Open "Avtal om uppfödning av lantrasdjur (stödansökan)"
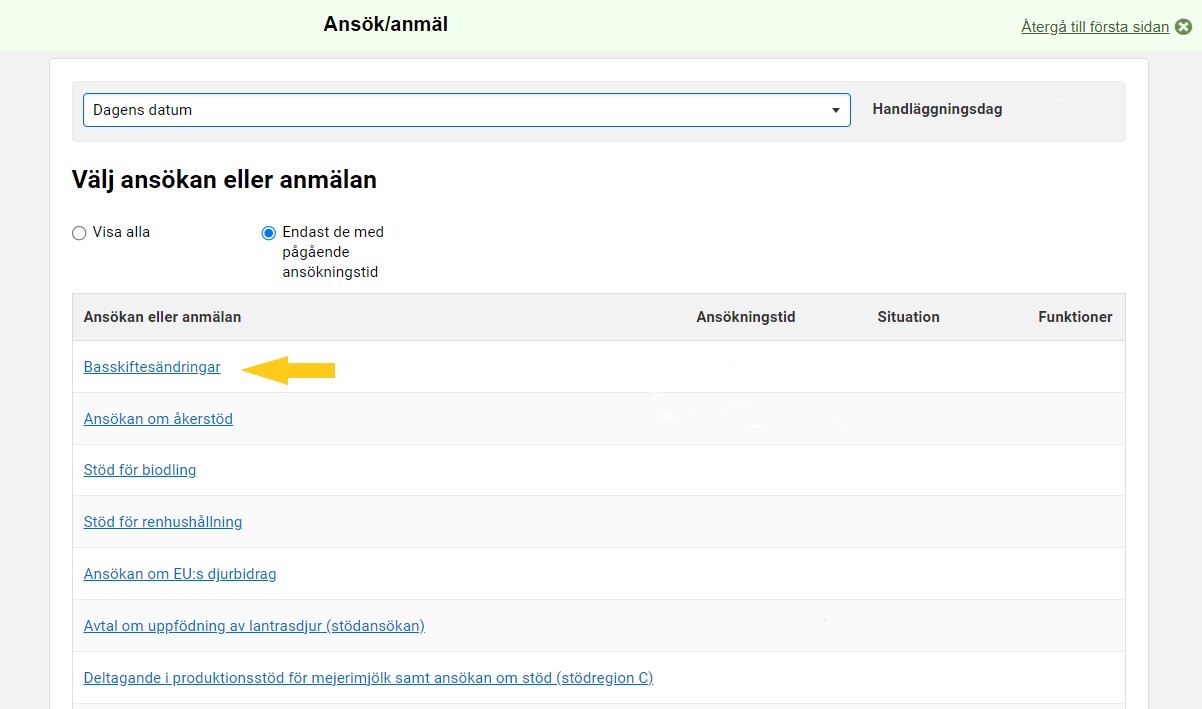Viewport: 1202px width, 709px height. click(x=254, y=625)
